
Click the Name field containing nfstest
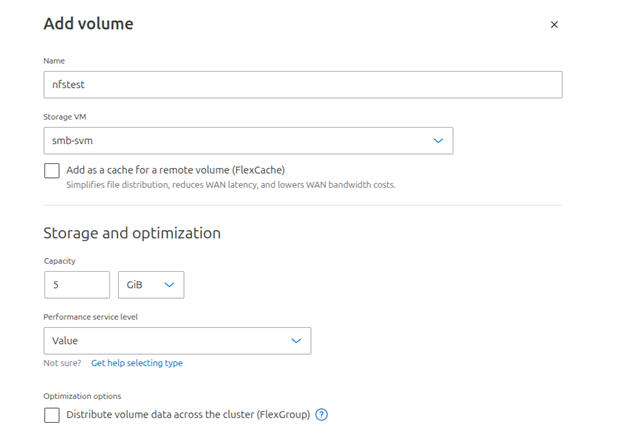tap(303, 85)
